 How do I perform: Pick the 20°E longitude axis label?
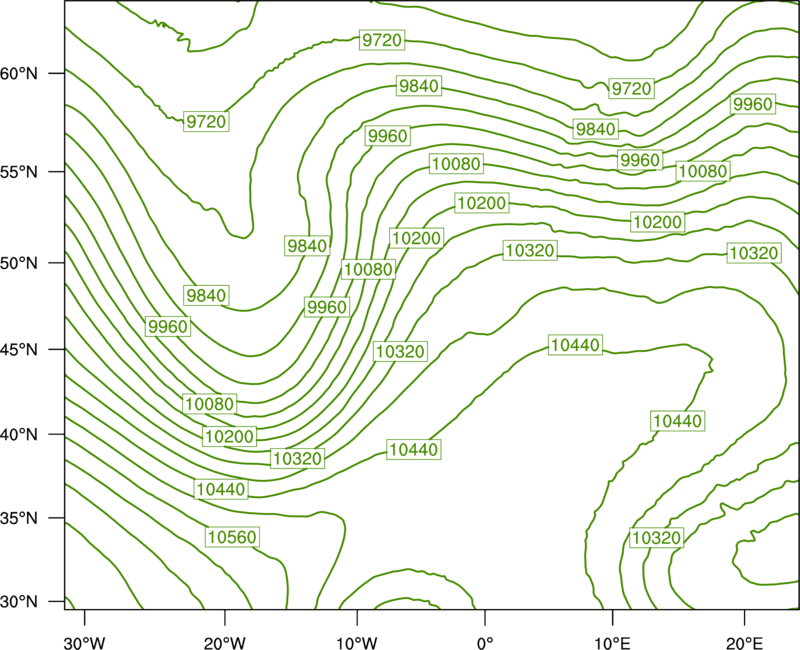pos(744,643)
